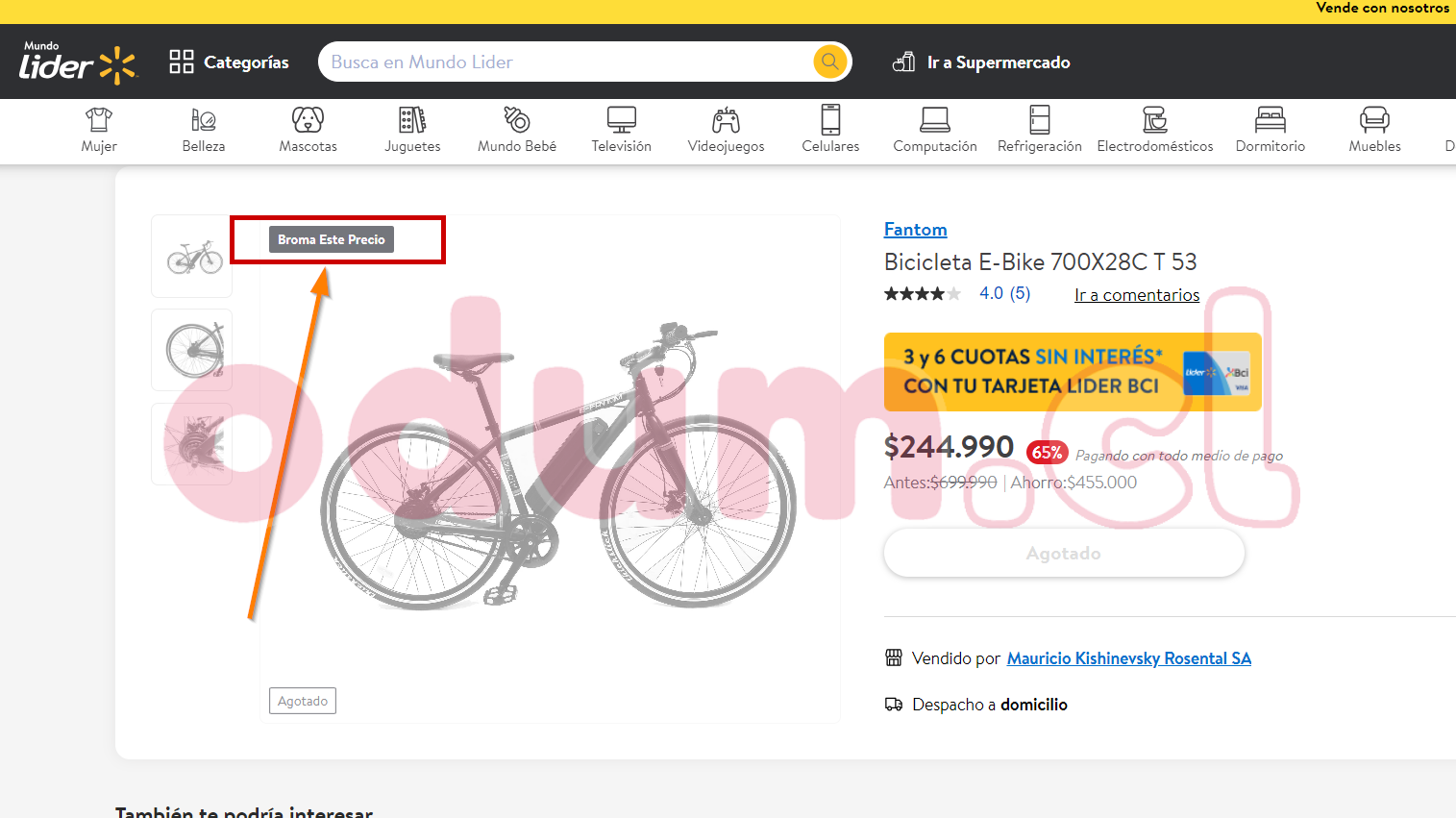
Task: Go to the Celulares category
Action: coord(830,130)
